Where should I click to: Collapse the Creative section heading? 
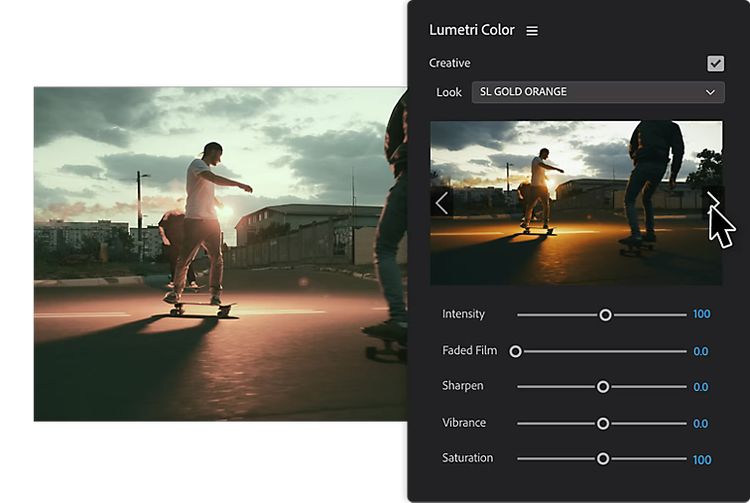pos(450,63)
